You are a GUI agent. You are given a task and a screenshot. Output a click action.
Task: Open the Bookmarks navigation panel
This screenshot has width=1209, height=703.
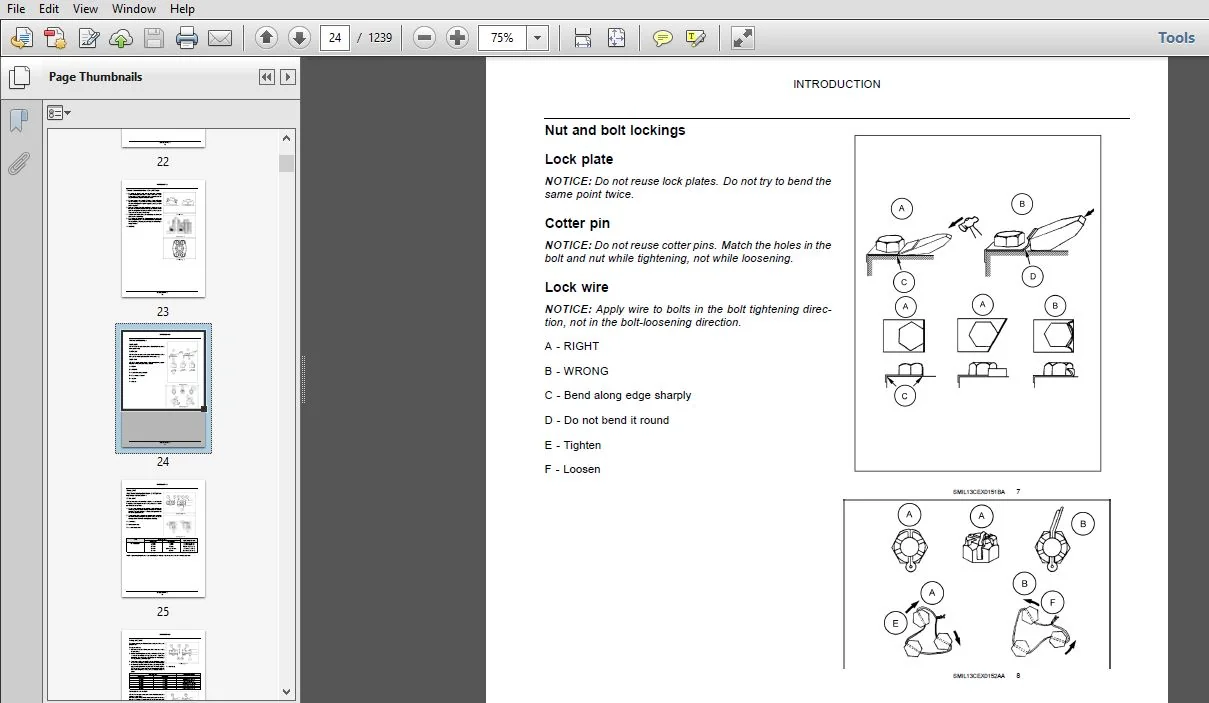[18, 121]
